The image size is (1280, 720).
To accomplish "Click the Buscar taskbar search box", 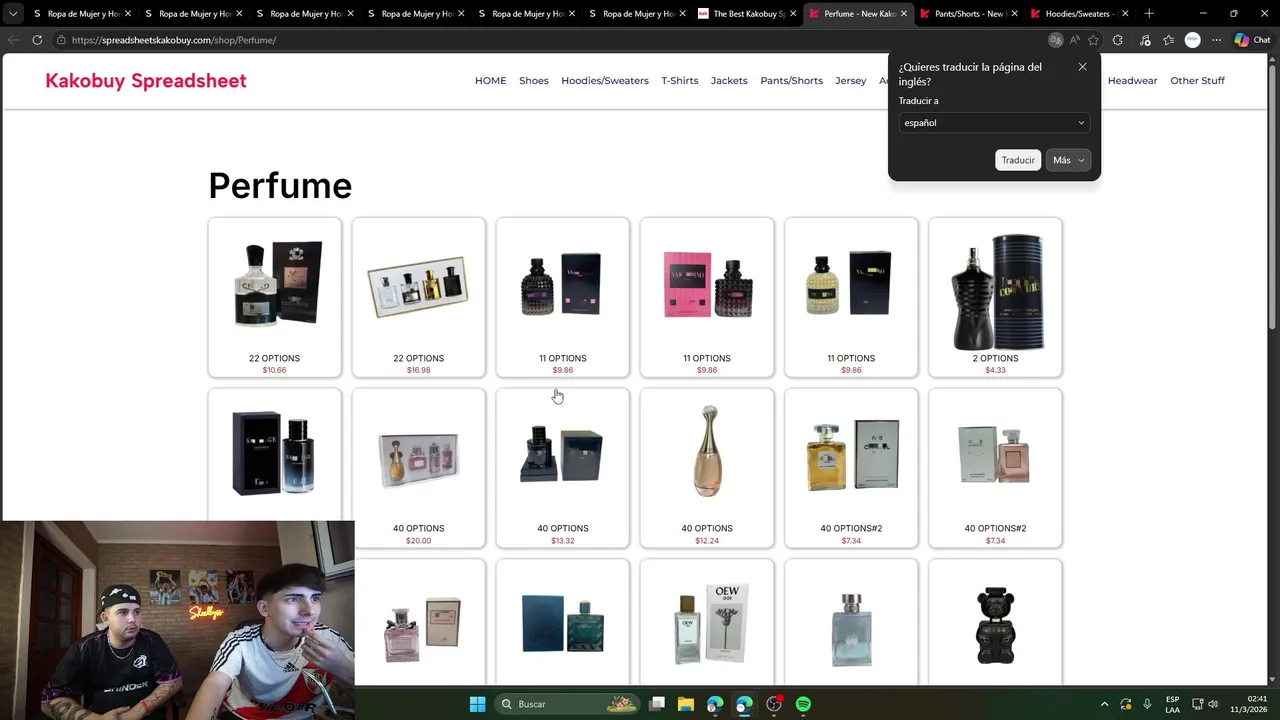I will click(x=568, y=704).
